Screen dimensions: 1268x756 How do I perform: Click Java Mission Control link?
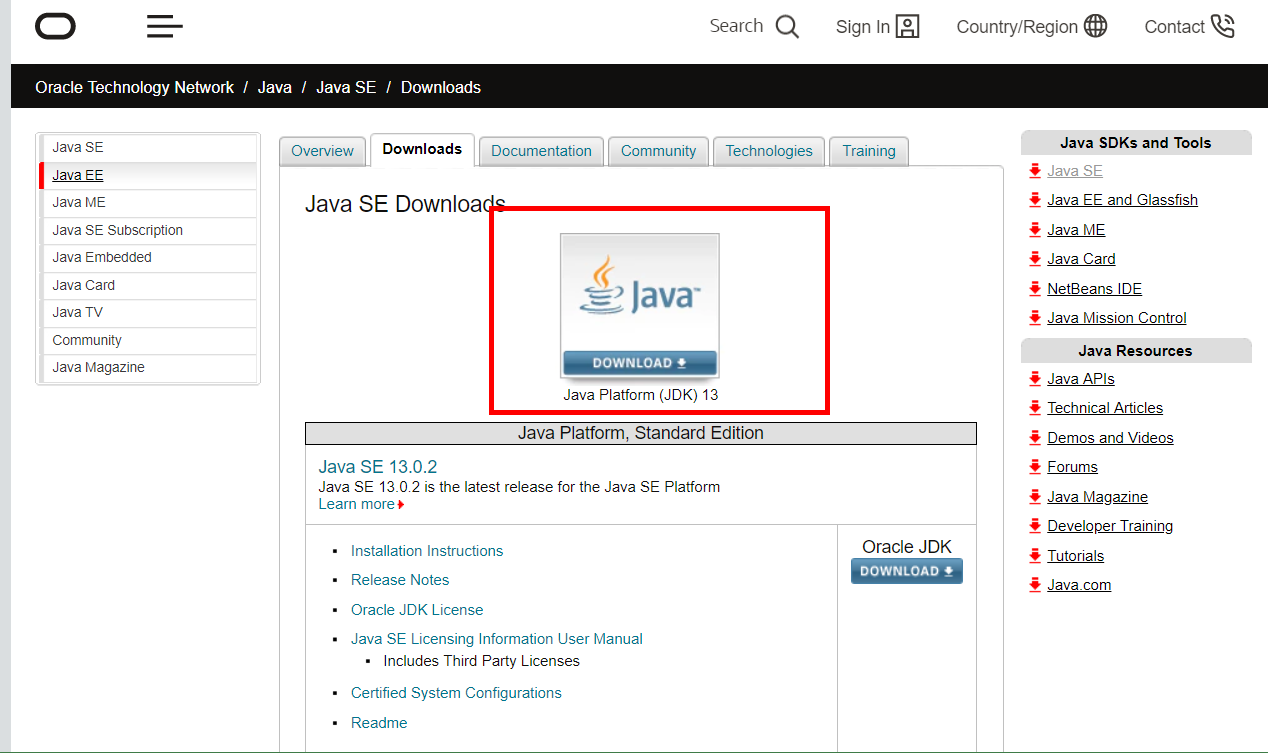coord(1117,318)
